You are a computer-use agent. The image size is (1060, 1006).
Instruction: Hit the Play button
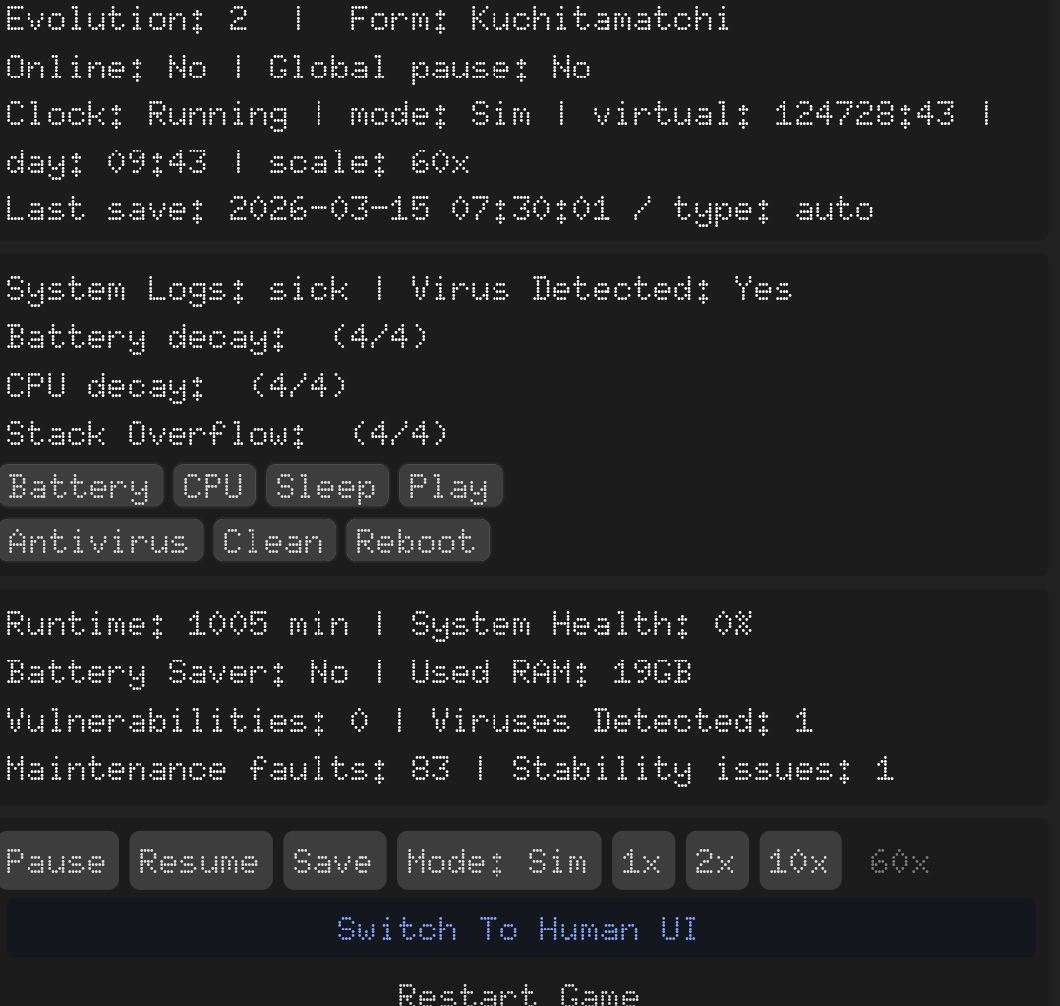pos(449,486)
